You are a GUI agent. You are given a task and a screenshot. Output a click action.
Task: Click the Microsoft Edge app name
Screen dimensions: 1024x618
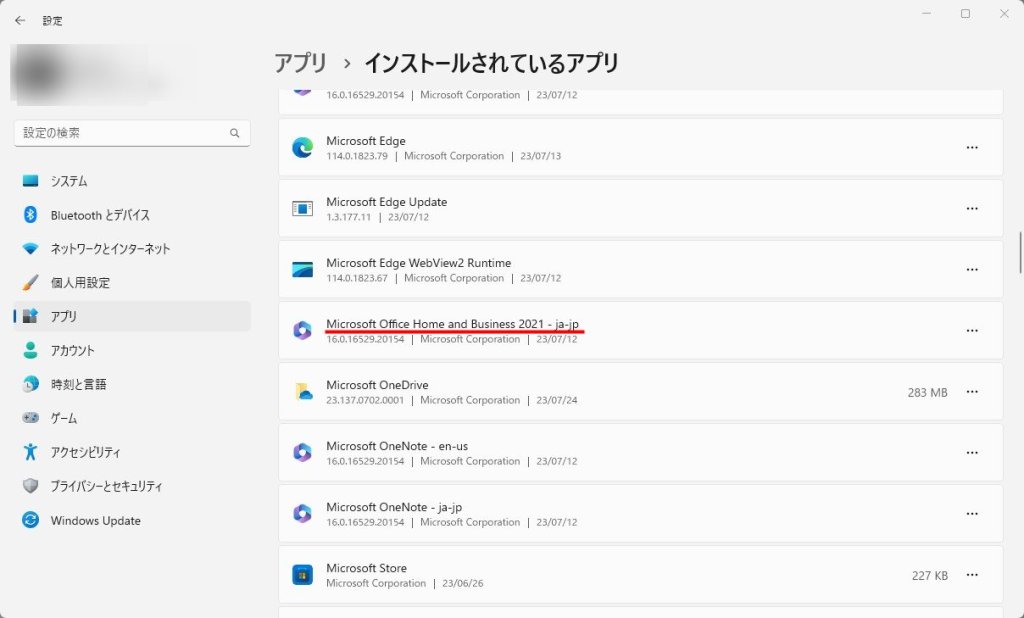[366, 140]
